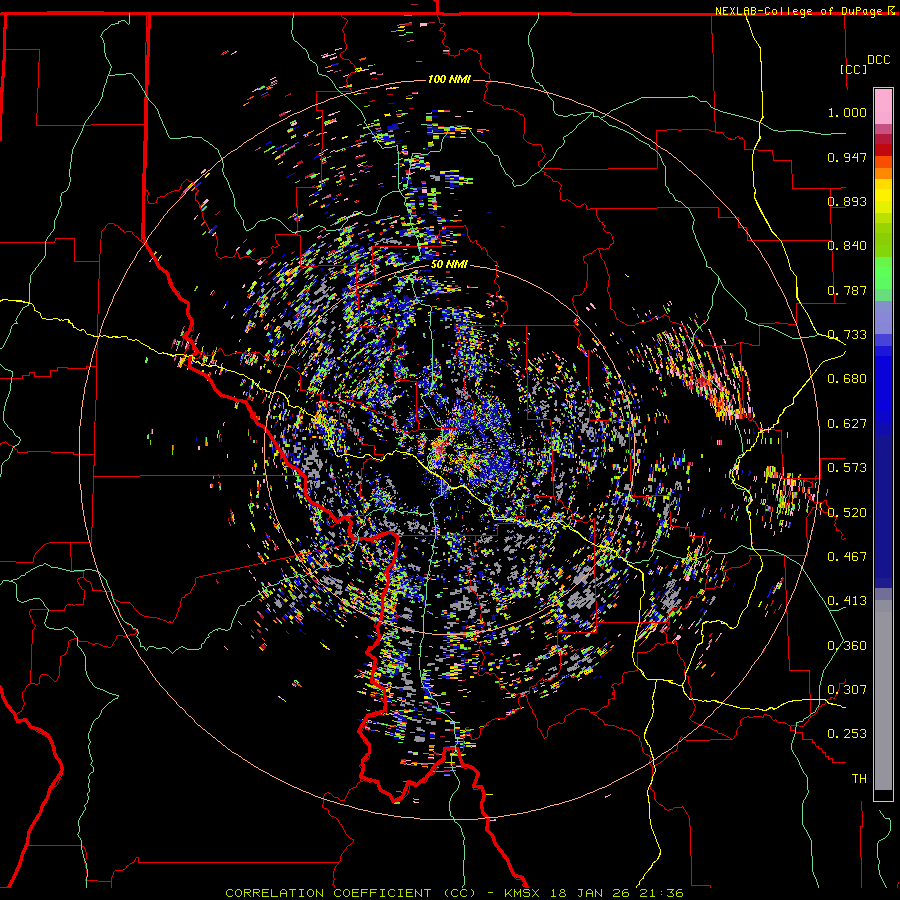Viewport: 900px width, 900px height.
Task: Click the 1.000 color scale value
Action: 847,112
